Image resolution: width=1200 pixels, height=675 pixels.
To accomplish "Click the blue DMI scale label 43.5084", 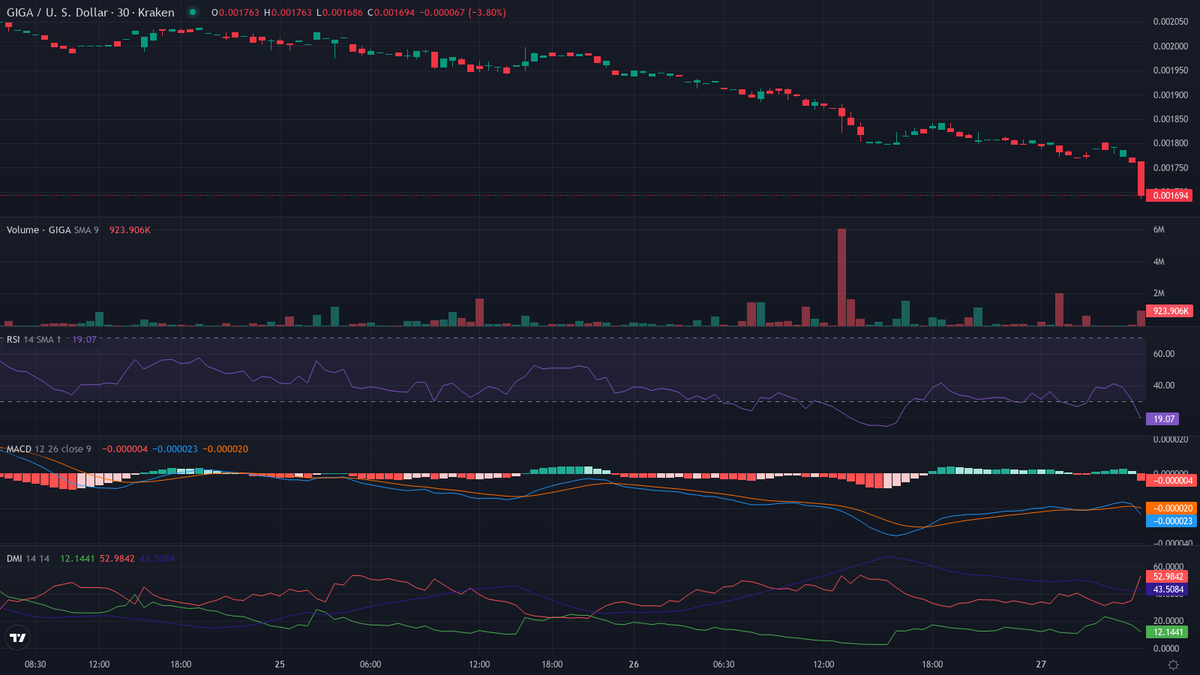I will pos(1166,589).
